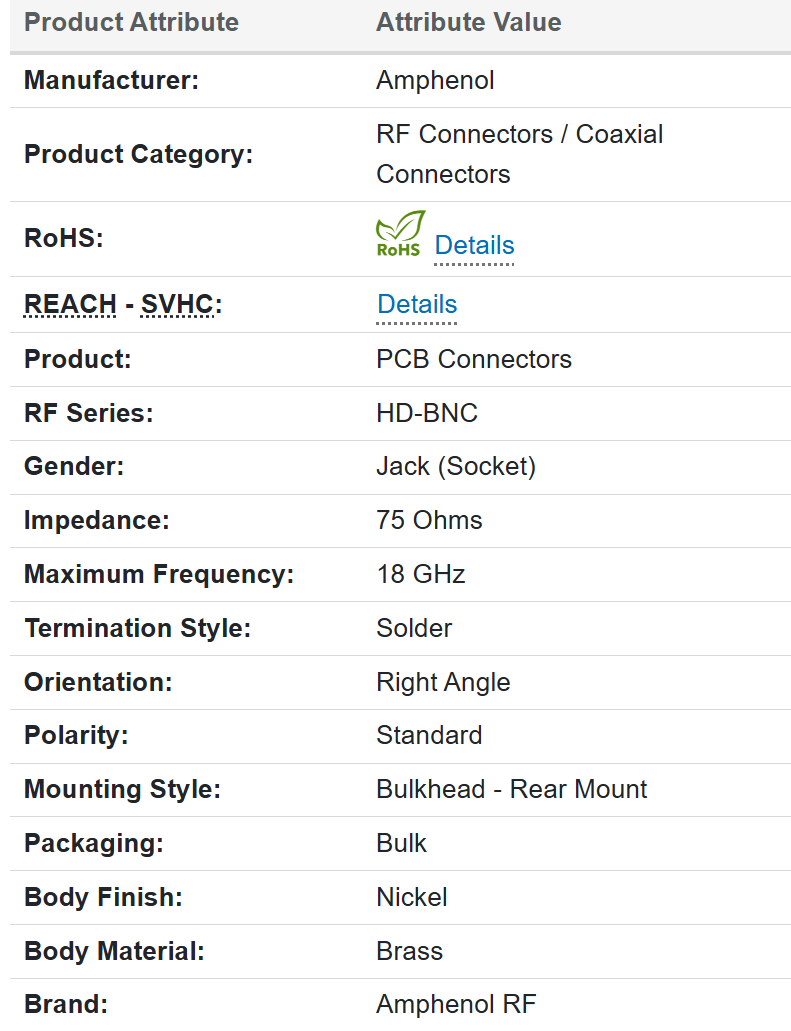Click the 75 Ohms impedance value
Screen dimensions: 791x1031
[x=429, y=520]
